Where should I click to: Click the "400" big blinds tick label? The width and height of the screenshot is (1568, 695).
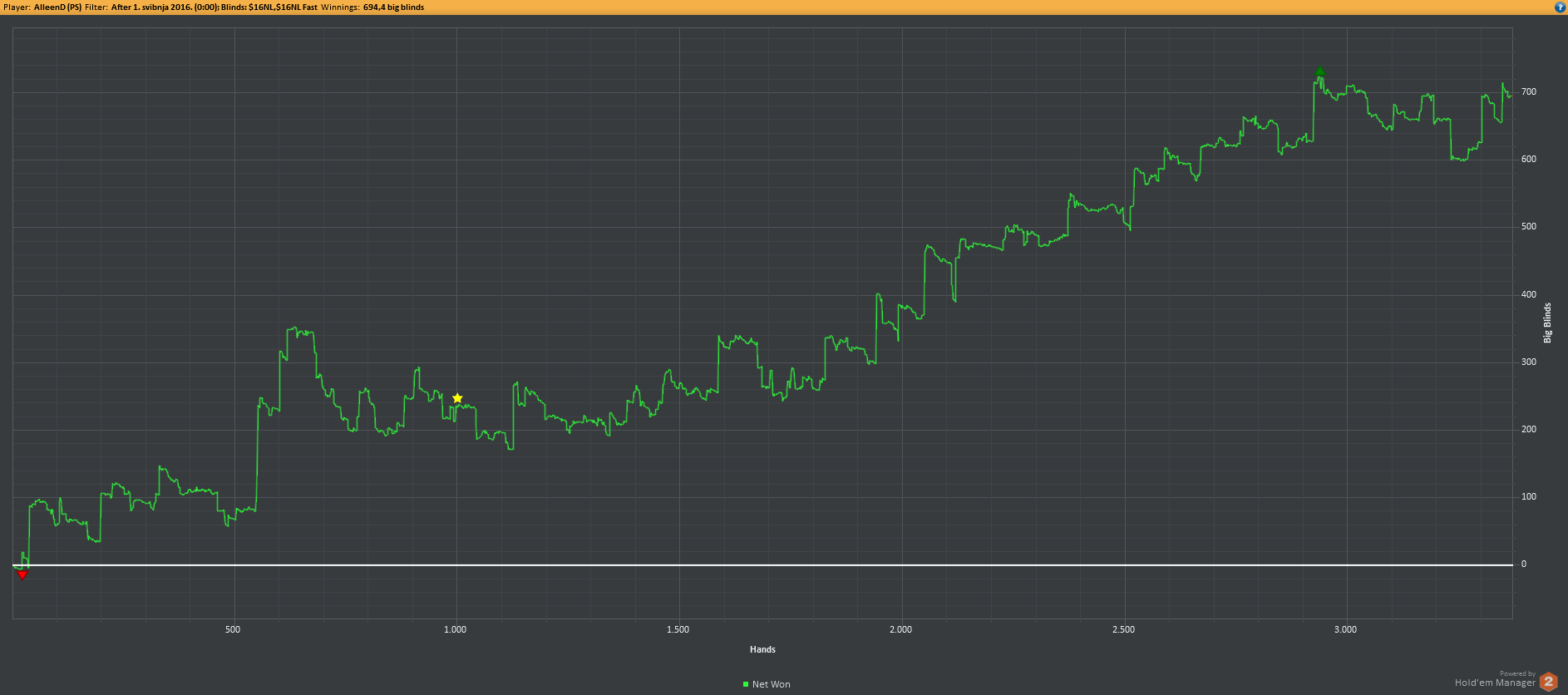(1529, 294)
